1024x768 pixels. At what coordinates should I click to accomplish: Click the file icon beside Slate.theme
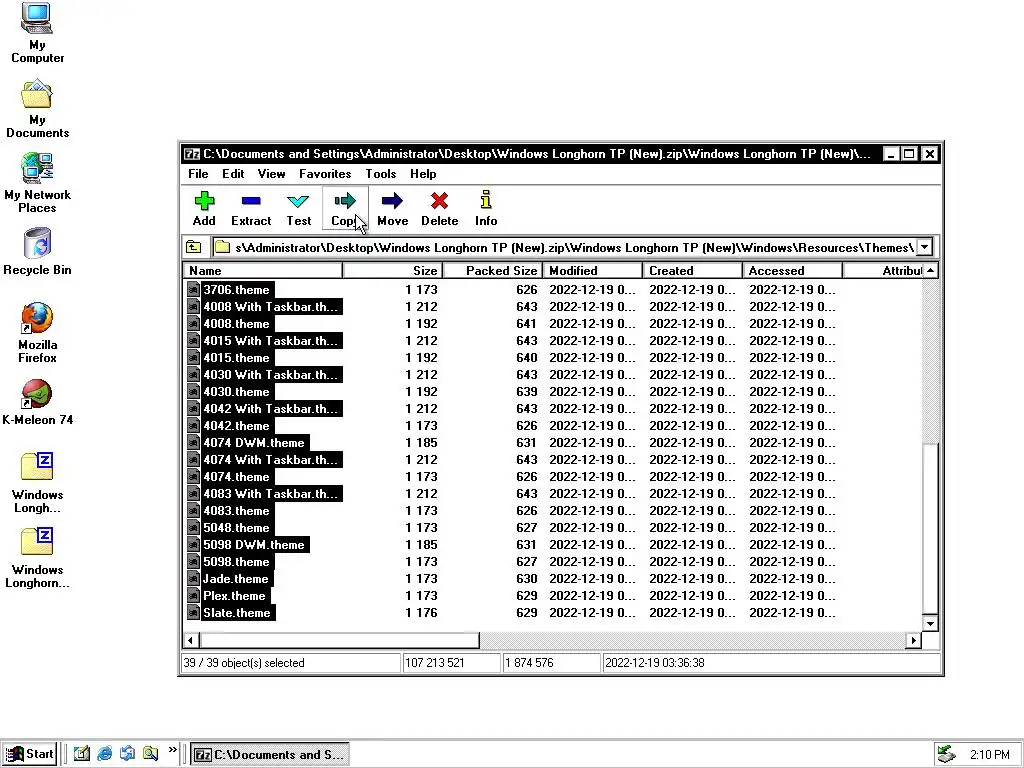coord(193,613)
